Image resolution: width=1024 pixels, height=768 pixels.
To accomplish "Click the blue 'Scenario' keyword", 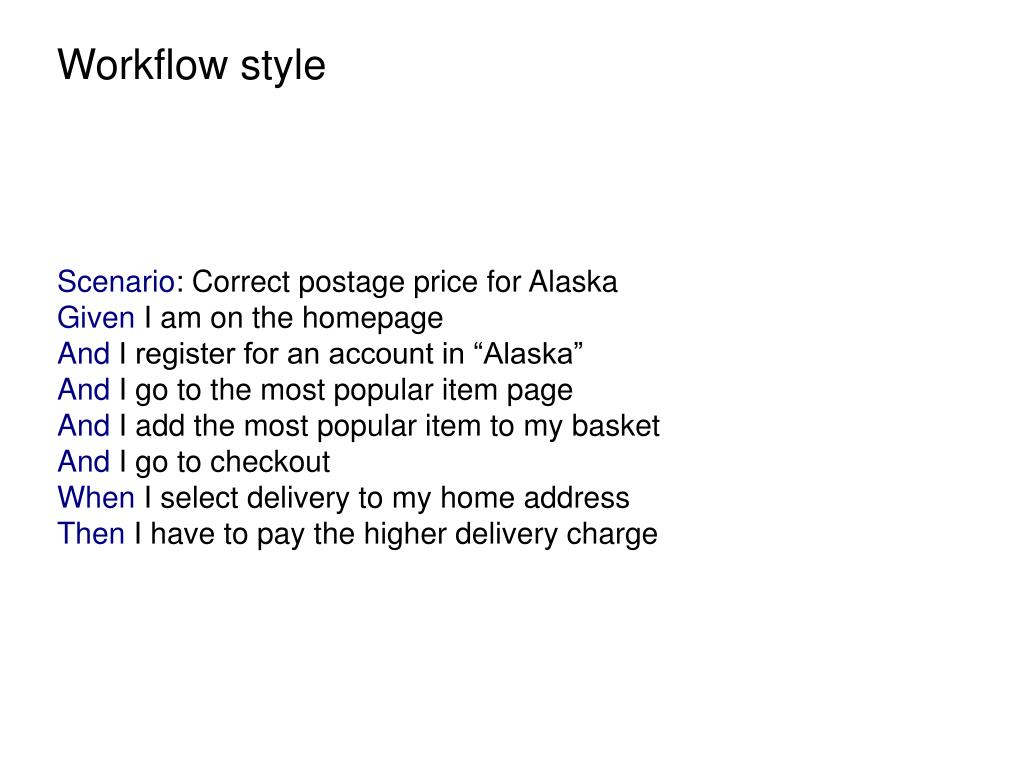I will (x=116, y=282).
